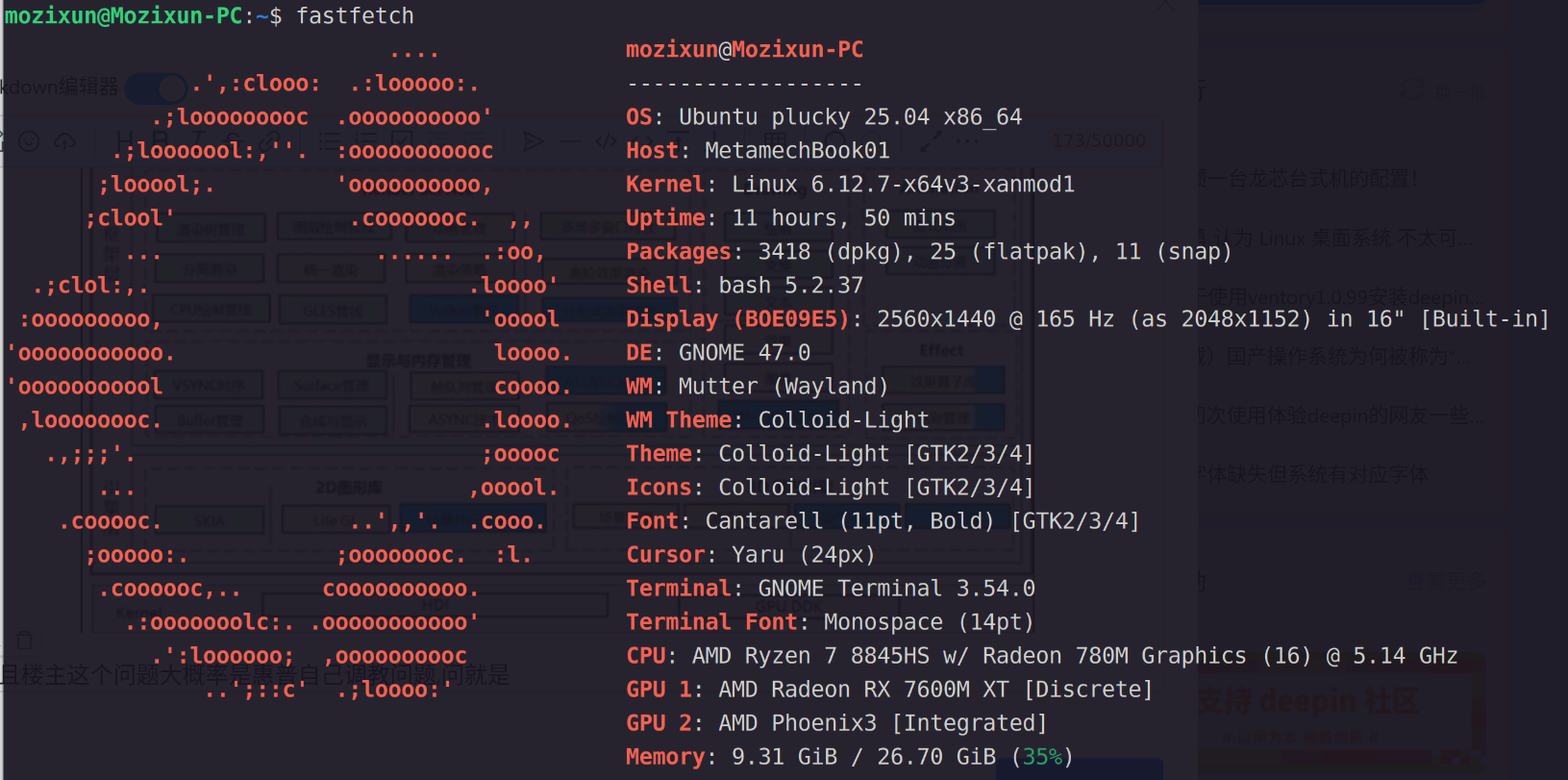Open the emoji picker in editor toolbar
Screen dimensions: 1568x780
coord(29,141)
